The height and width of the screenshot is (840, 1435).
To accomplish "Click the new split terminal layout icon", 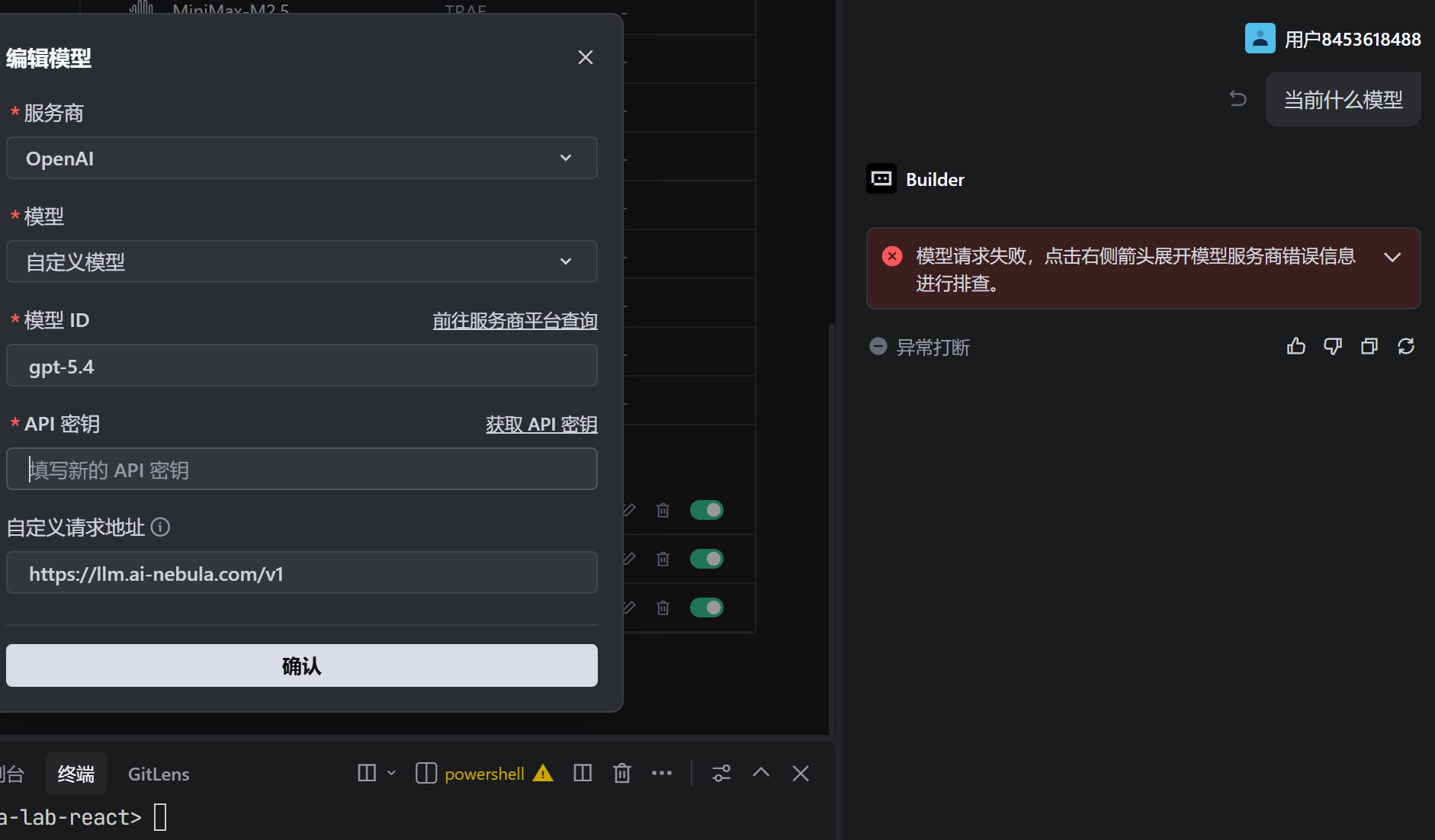I will (x=367, y=773).
